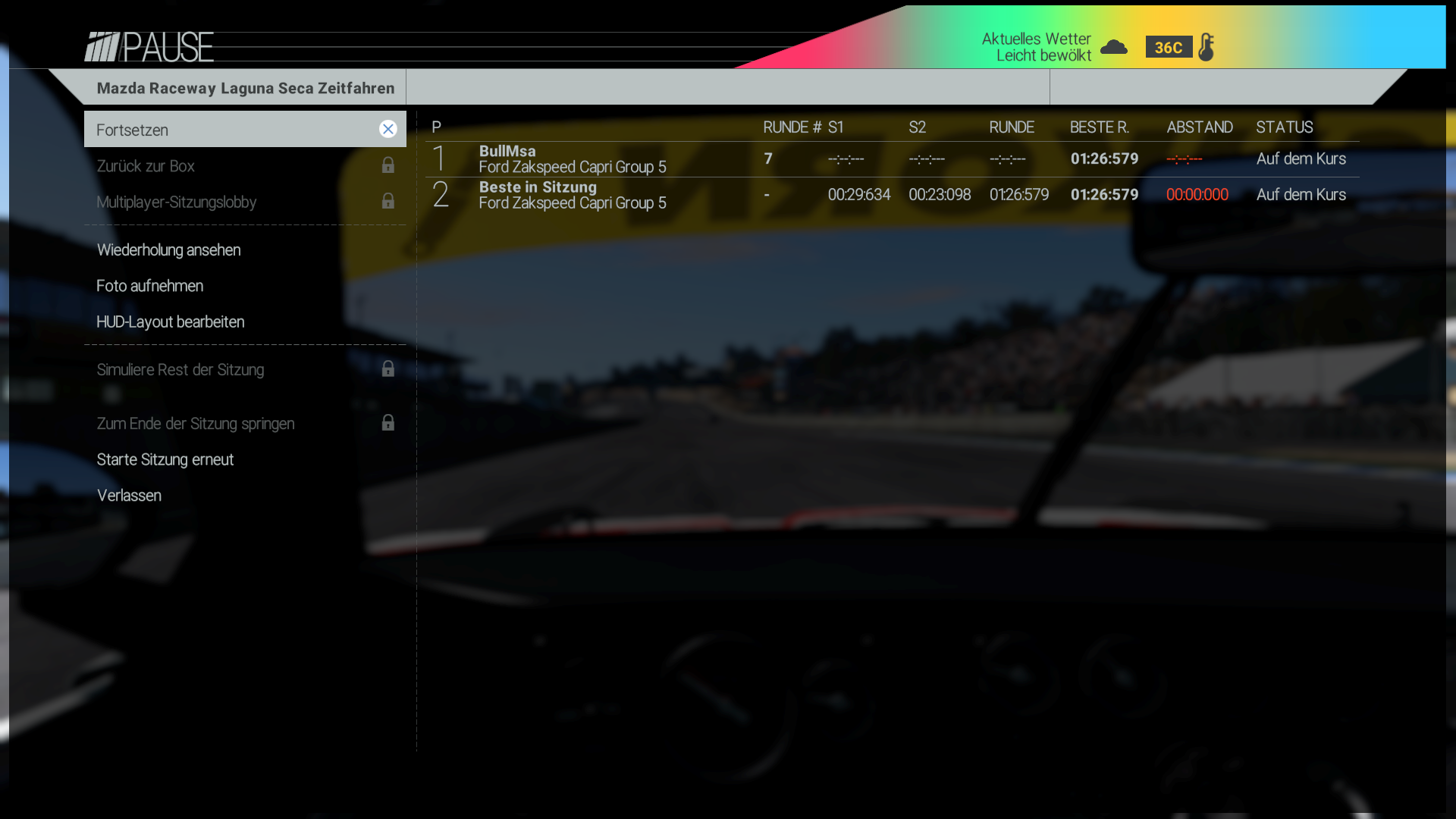The height and width of the screenshot is (819, 1456).
Task: Click the cloud weather icon
Action: (x=1114, y=47)
